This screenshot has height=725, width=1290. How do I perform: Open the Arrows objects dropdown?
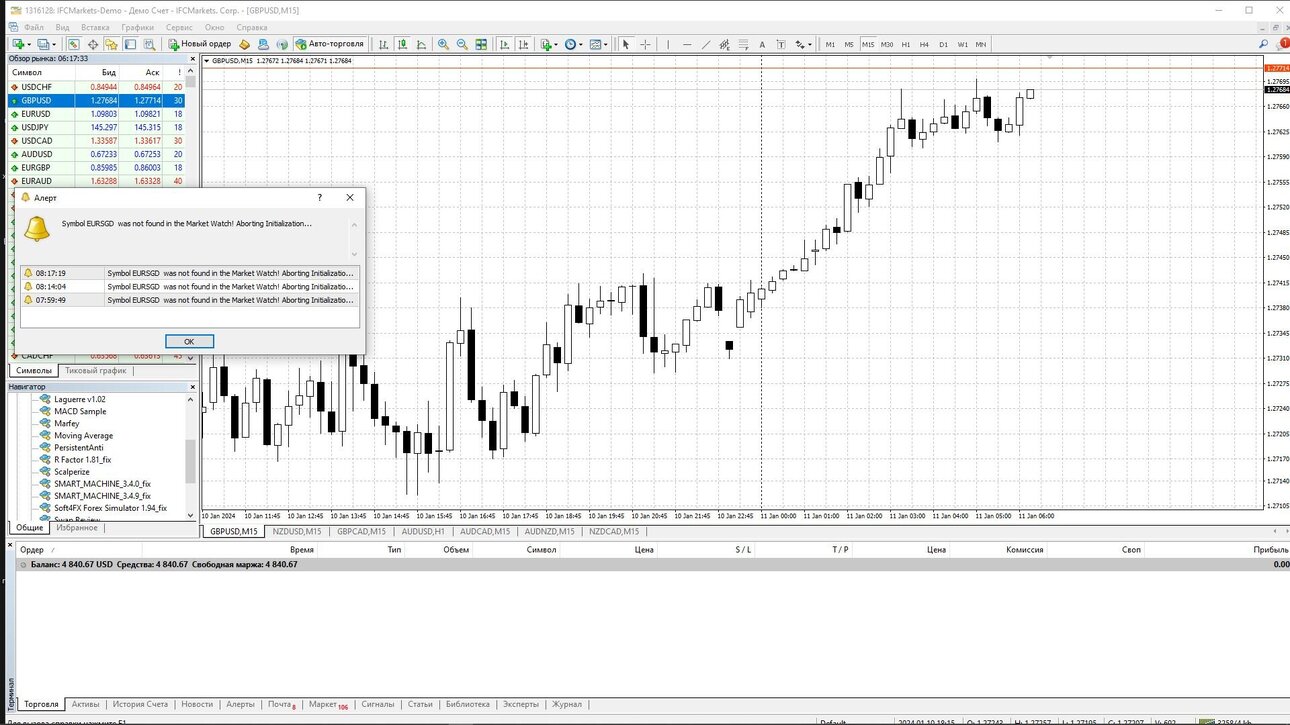(803, 44)
